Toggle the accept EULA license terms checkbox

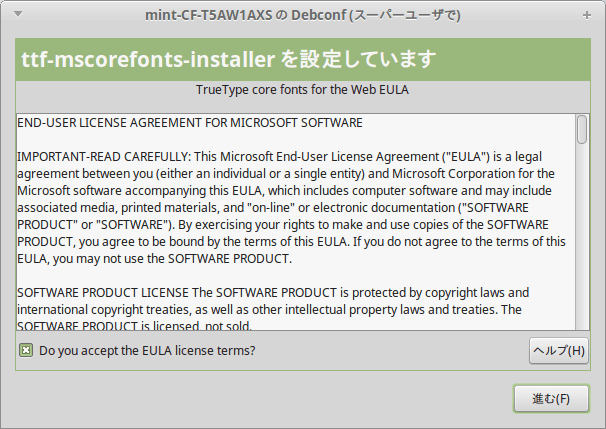[x=26, y=351]
